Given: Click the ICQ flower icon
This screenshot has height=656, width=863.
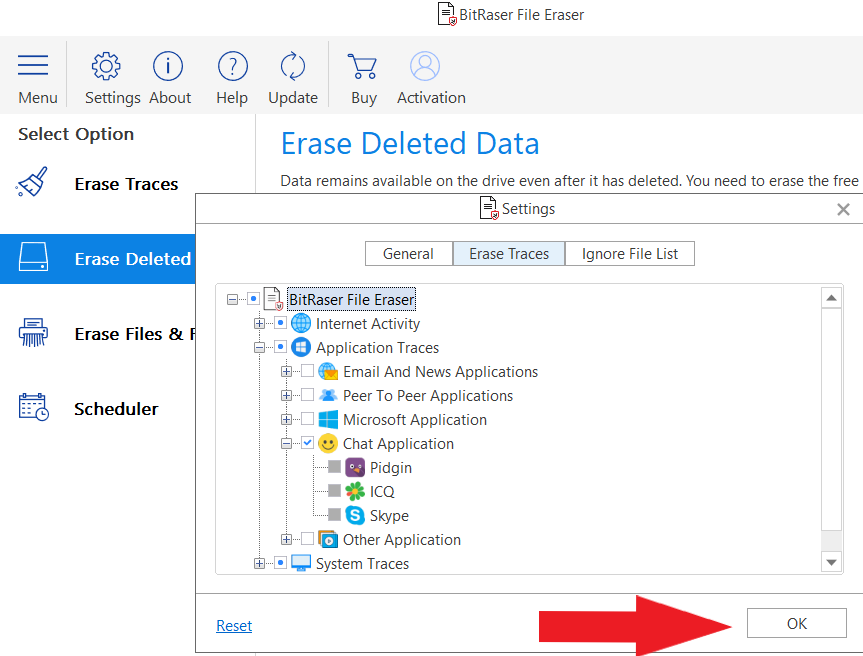Looking at the screenshot, I should click(x=355, y=491).
